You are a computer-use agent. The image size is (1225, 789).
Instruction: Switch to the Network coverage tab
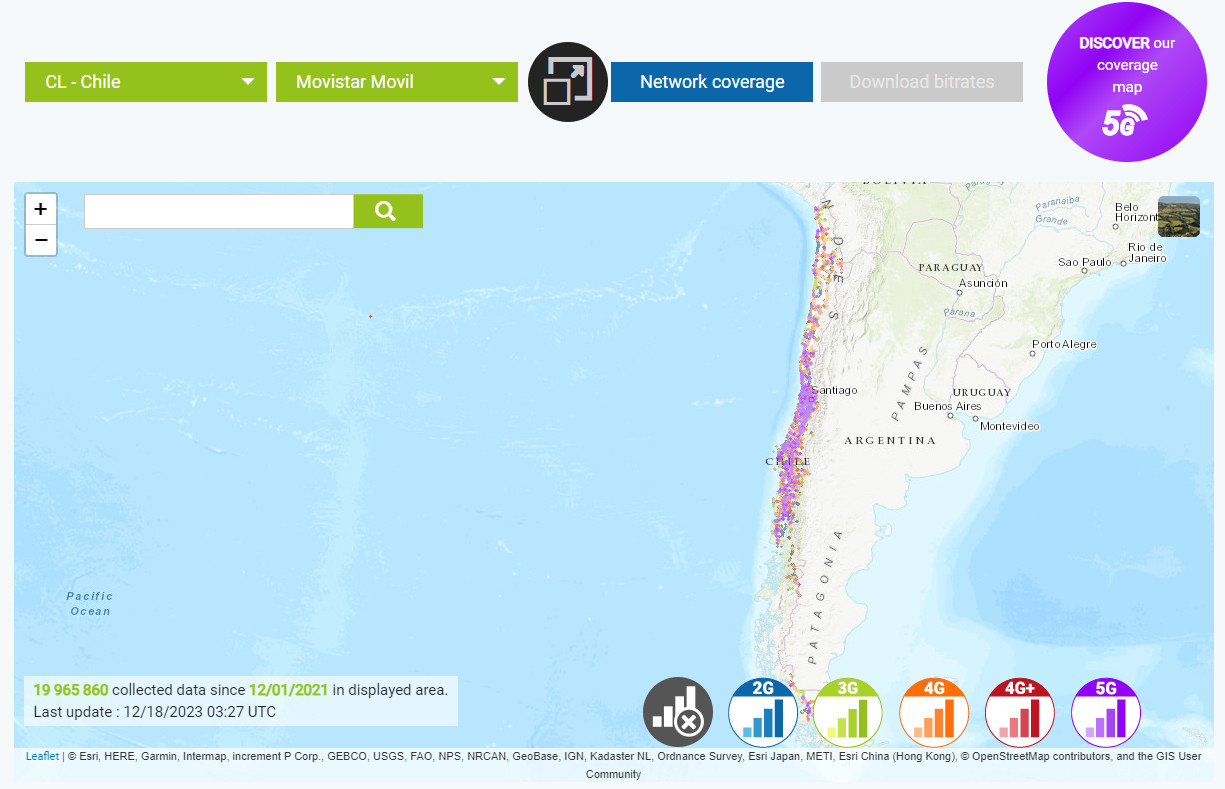tap(712, 82)
